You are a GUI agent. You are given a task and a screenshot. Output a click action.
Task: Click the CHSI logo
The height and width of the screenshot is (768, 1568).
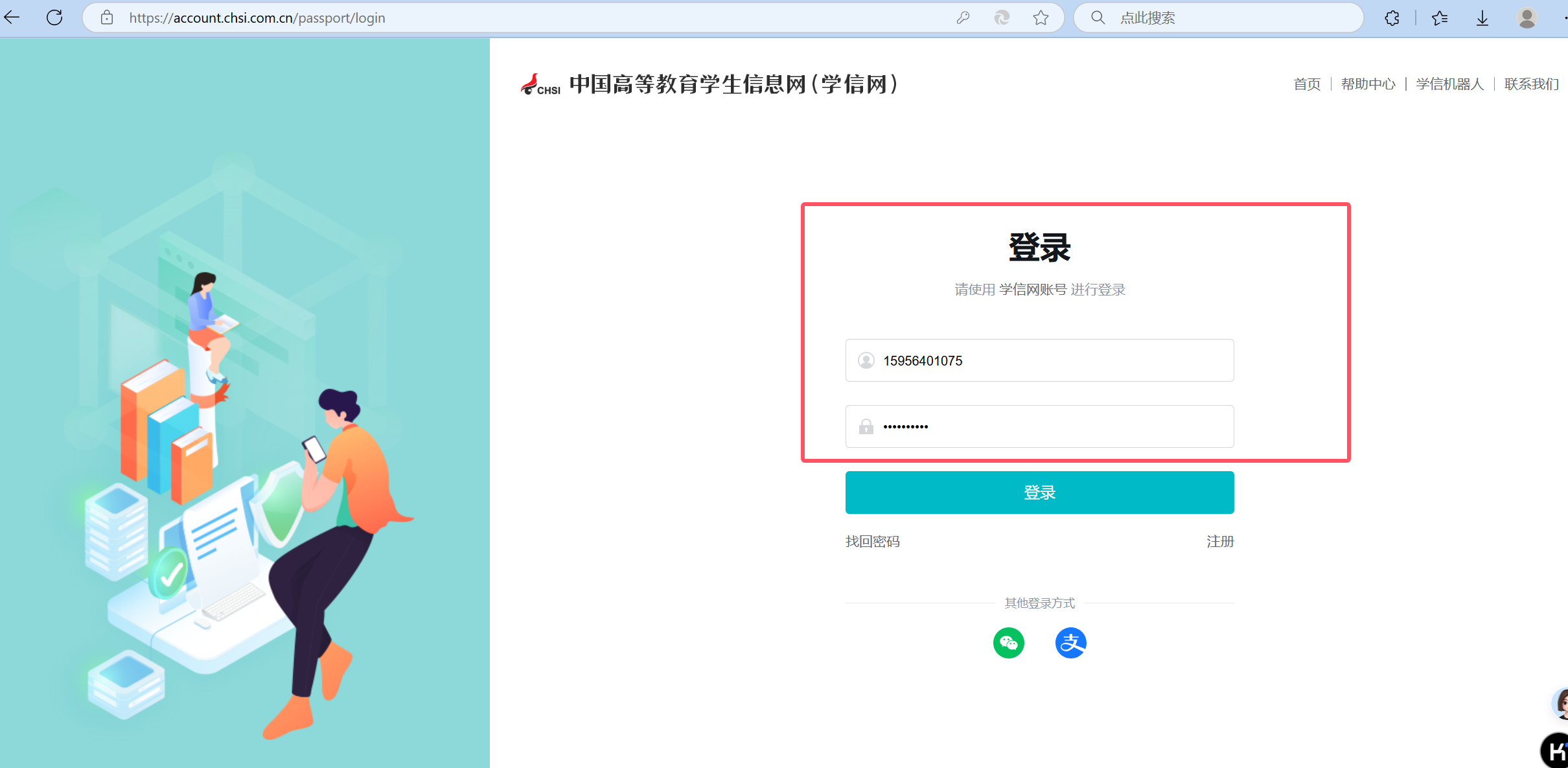click(x=540, y=84)
